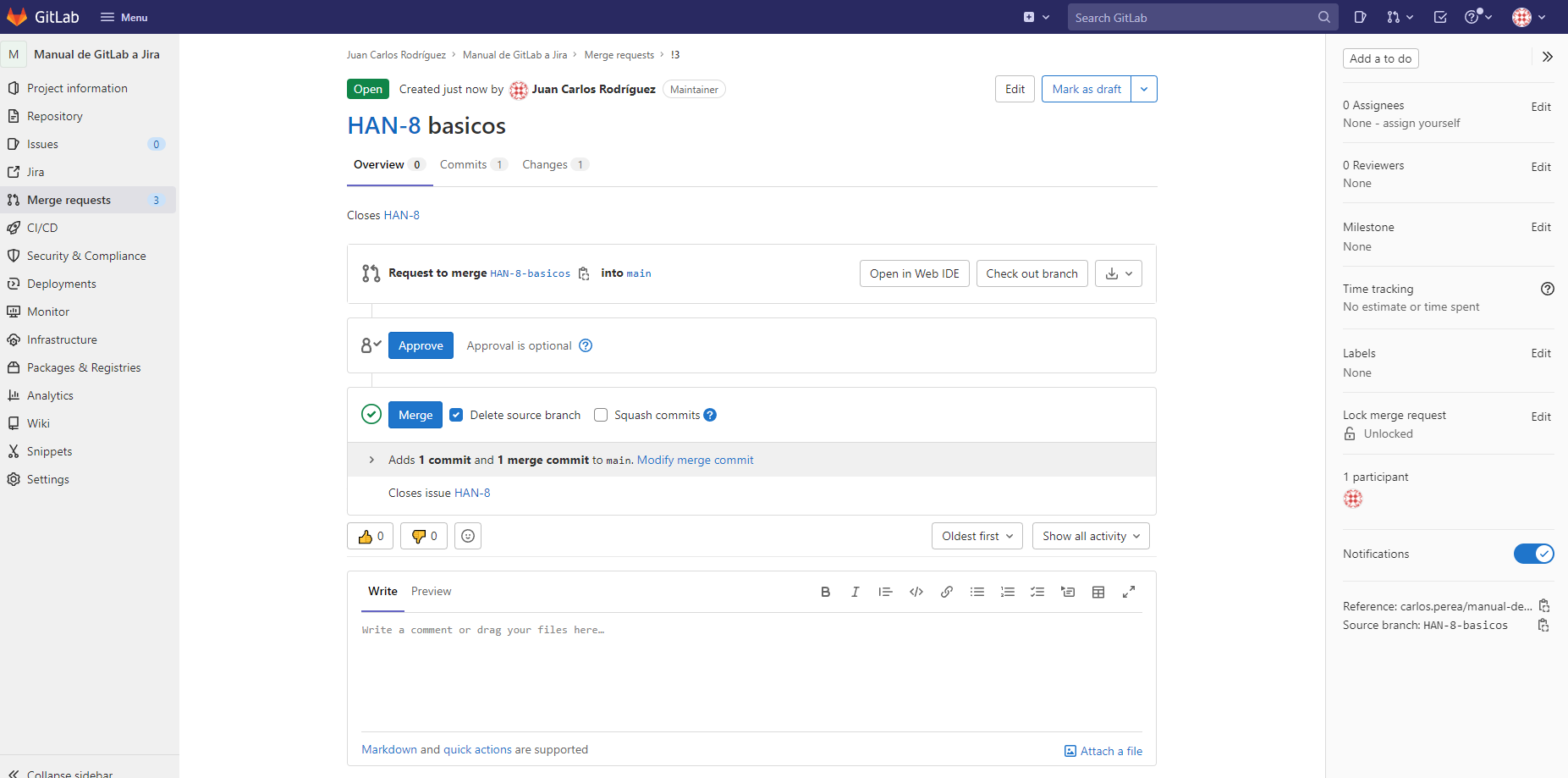Open the issues icon in the top bar
Viewport: 1568px width, 778px height.
point(1360,17)
